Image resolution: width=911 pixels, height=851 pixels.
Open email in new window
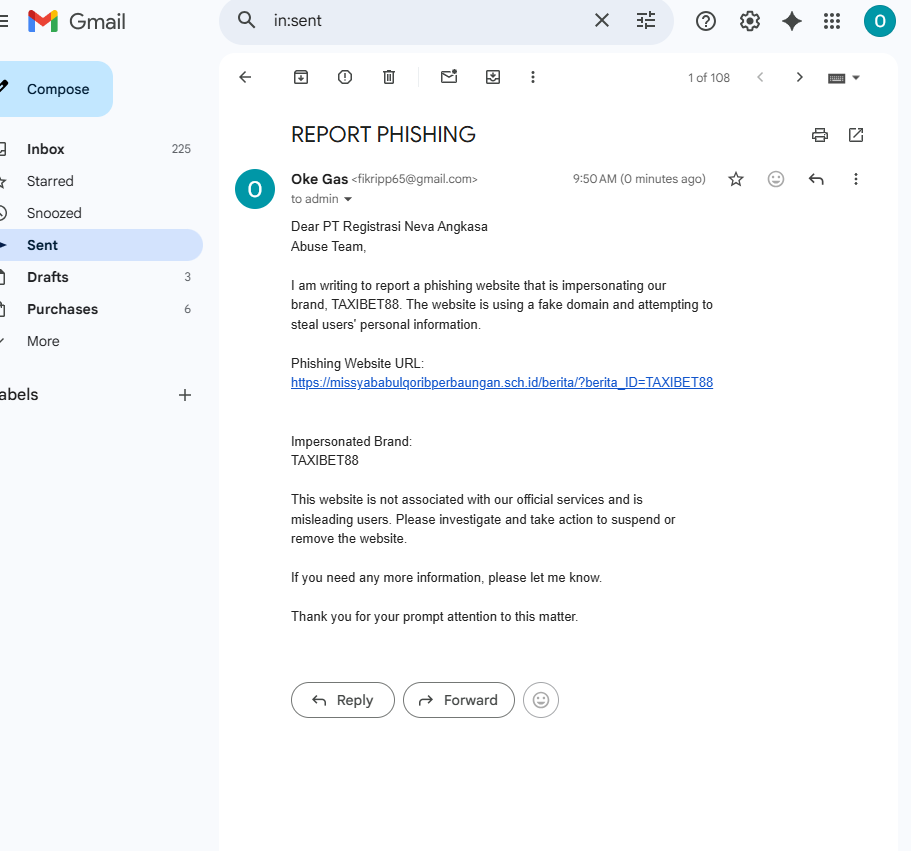point(856,135)
